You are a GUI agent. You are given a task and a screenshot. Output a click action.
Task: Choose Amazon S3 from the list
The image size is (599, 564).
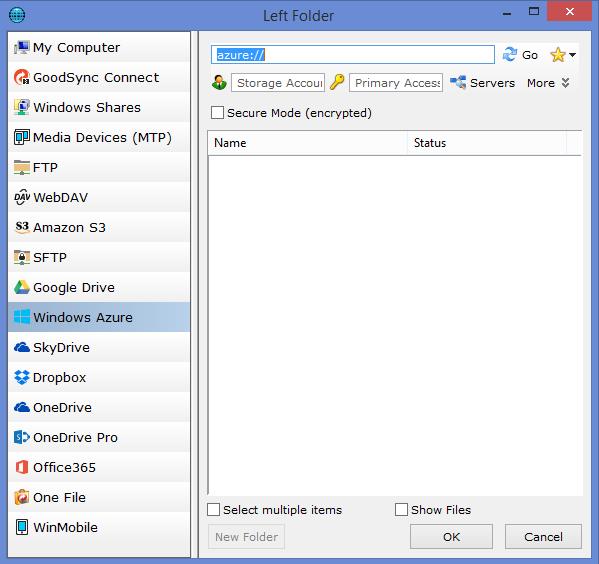click(x=99, y=227)
